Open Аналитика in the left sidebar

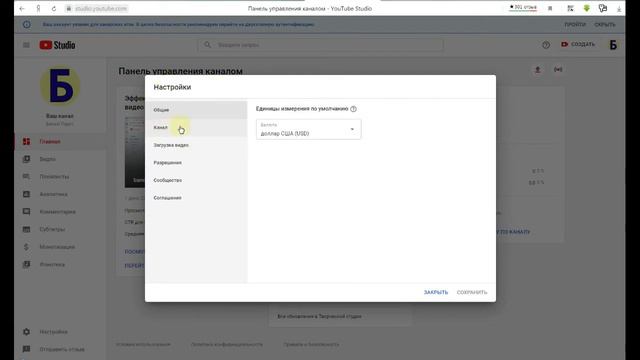[x=60, y=194]
